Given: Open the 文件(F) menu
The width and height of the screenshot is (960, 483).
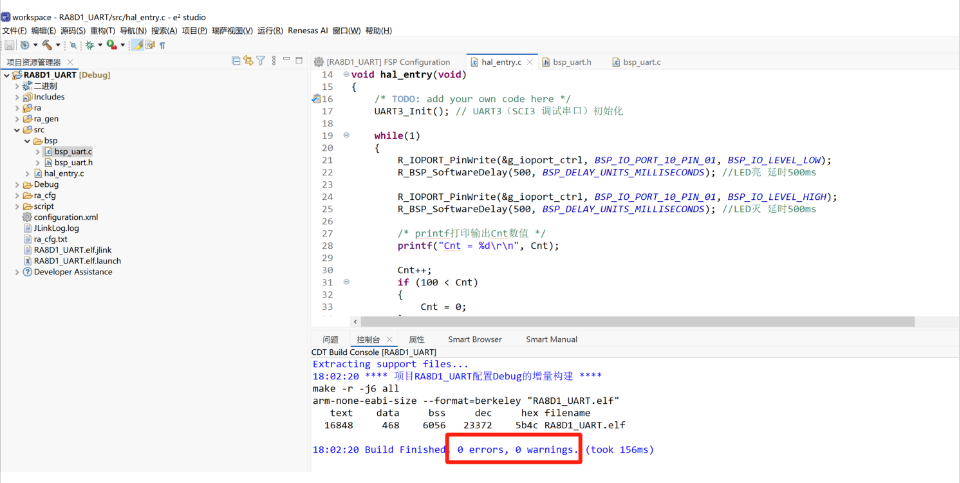Looking at the screenshot, I should [x=14, y=31].
